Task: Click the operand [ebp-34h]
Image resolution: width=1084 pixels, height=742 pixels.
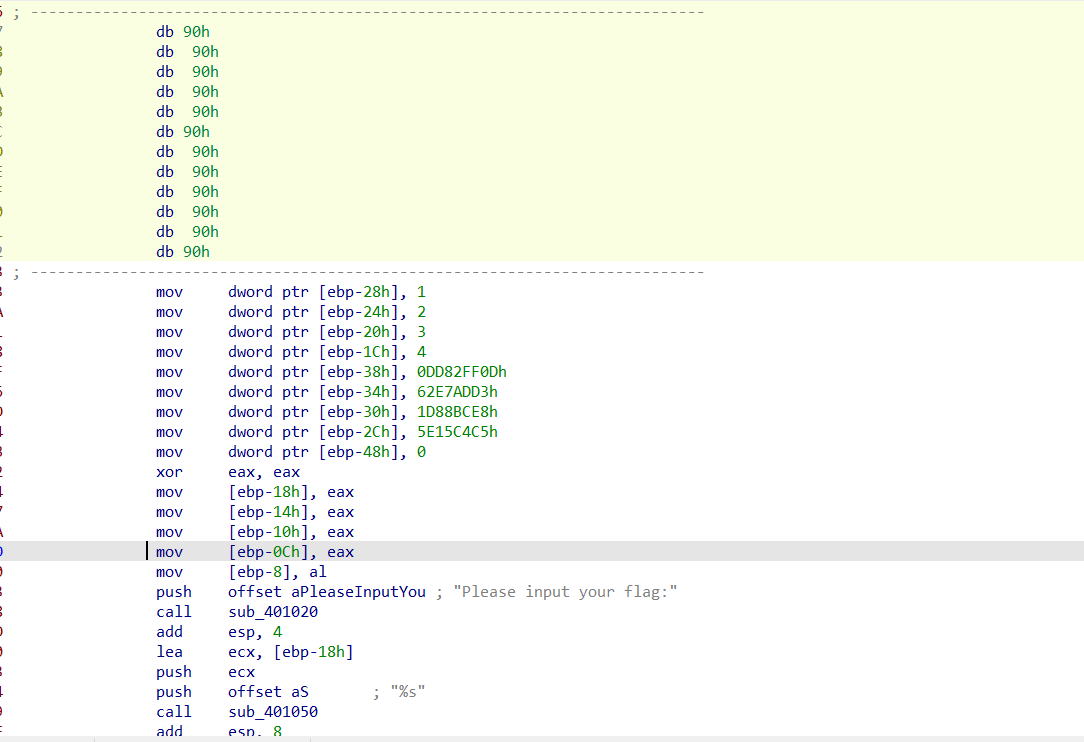Action: tap(359, 393)
